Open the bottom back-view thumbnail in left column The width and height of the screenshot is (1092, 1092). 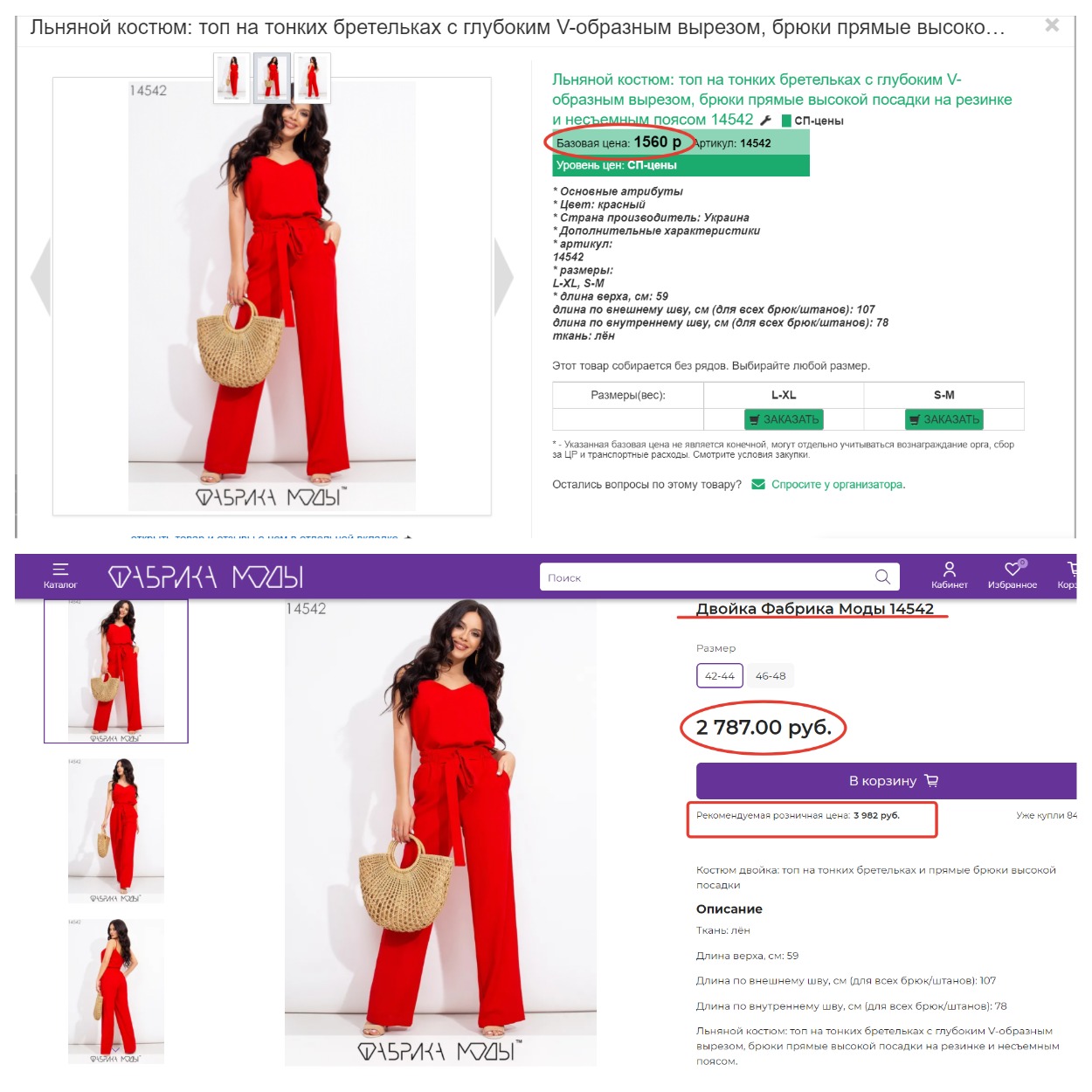coord(116,991)
